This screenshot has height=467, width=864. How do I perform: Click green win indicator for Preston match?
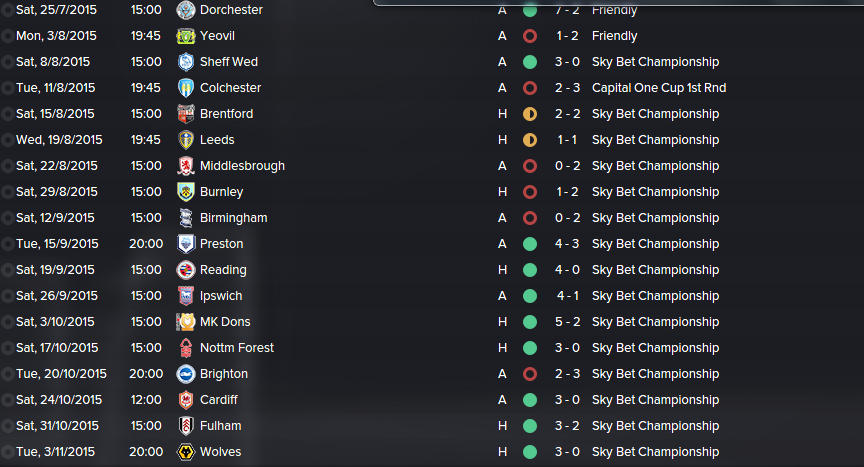click(530, 244)
